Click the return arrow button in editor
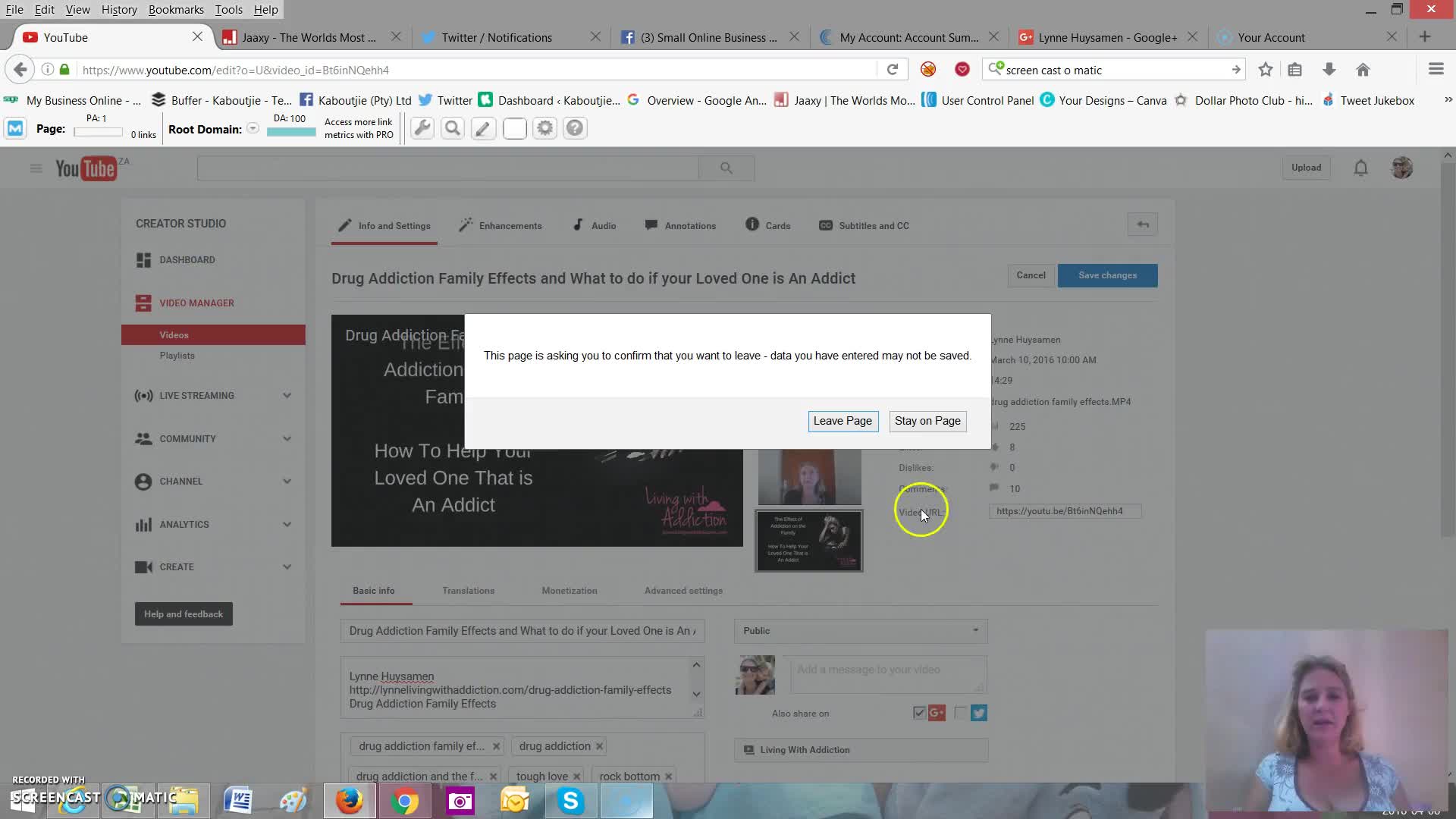Image resolution: width=1456 pixels, height=819 pixels. (1143, 224)
